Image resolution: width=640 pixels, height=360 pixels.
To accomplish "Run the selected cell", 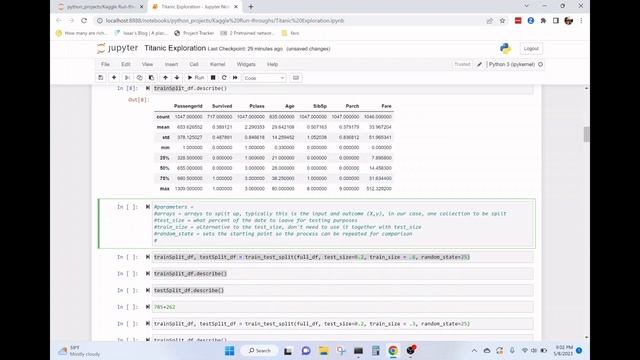I will pos(196,78).
